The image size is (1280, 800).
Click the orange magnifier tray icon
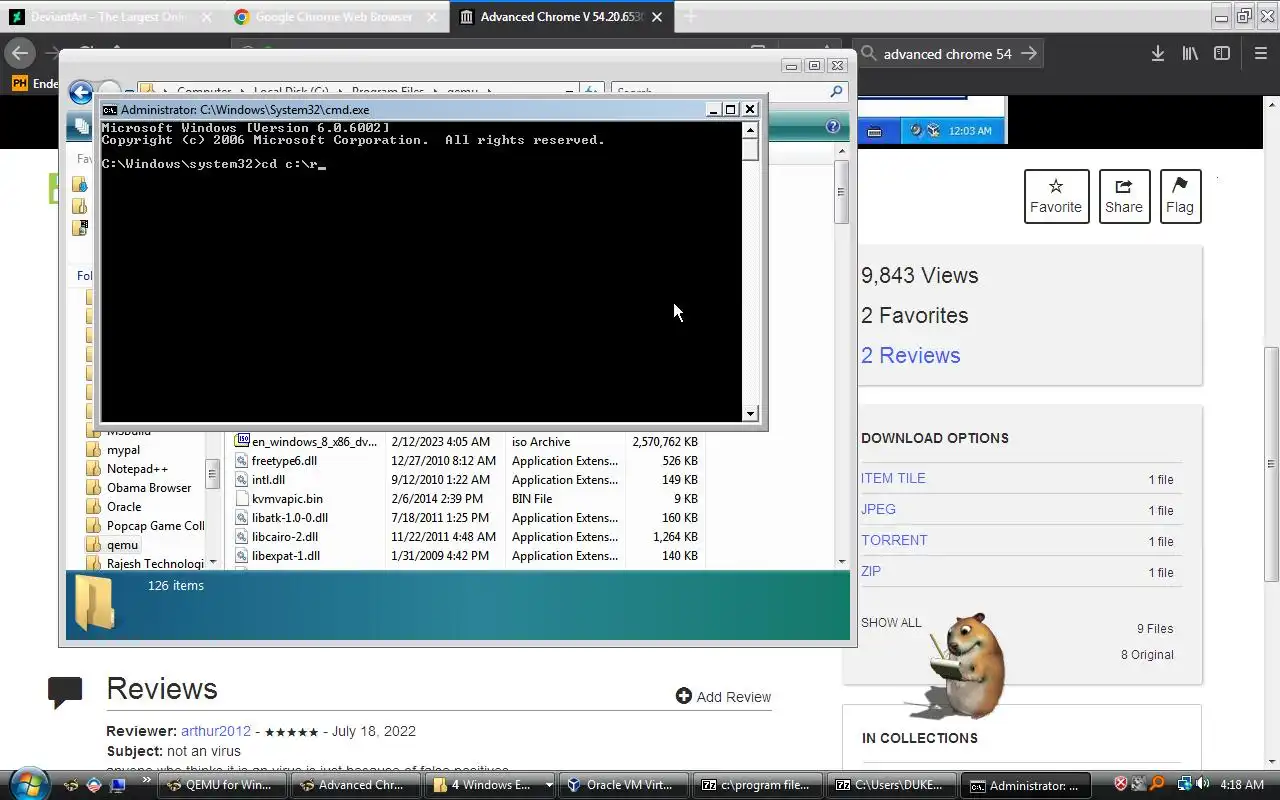(1157, 784)
